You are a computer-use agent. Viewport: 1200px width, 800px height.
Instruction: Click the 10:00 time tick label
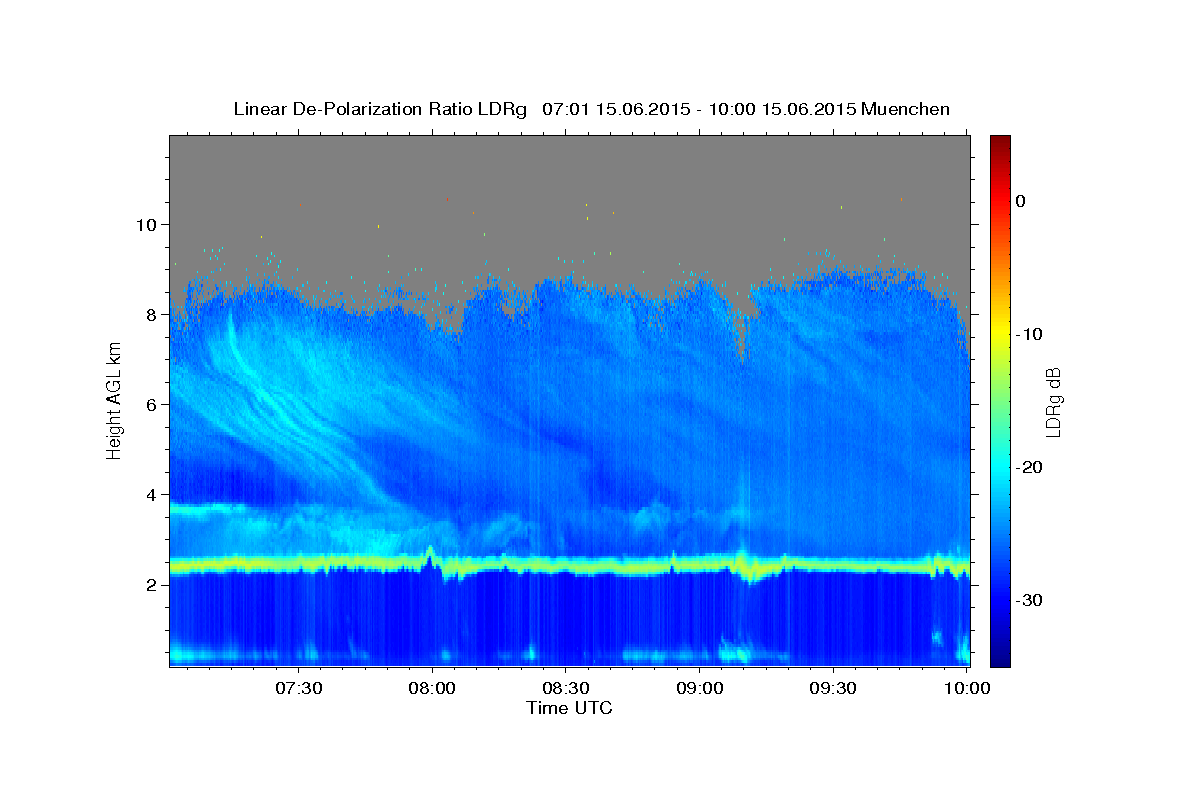967,688
